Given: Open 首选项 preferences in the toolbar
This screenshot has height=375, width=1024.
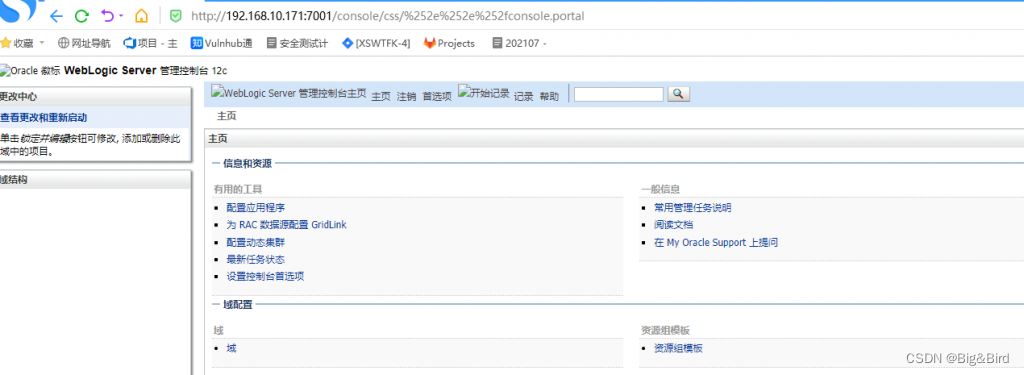Looking at the screenshot, I should pos(437,96).
